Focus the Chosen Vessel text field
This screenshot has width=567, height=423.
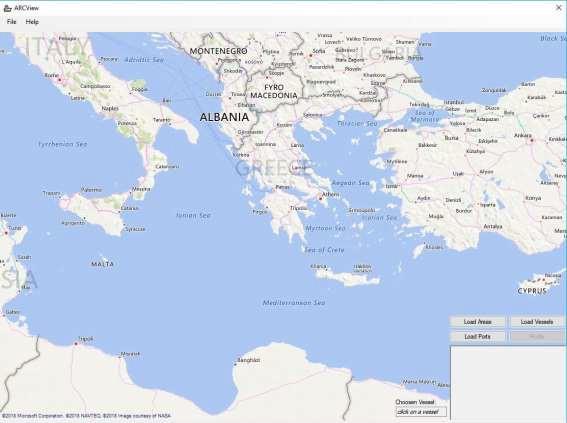coord(421,412)
